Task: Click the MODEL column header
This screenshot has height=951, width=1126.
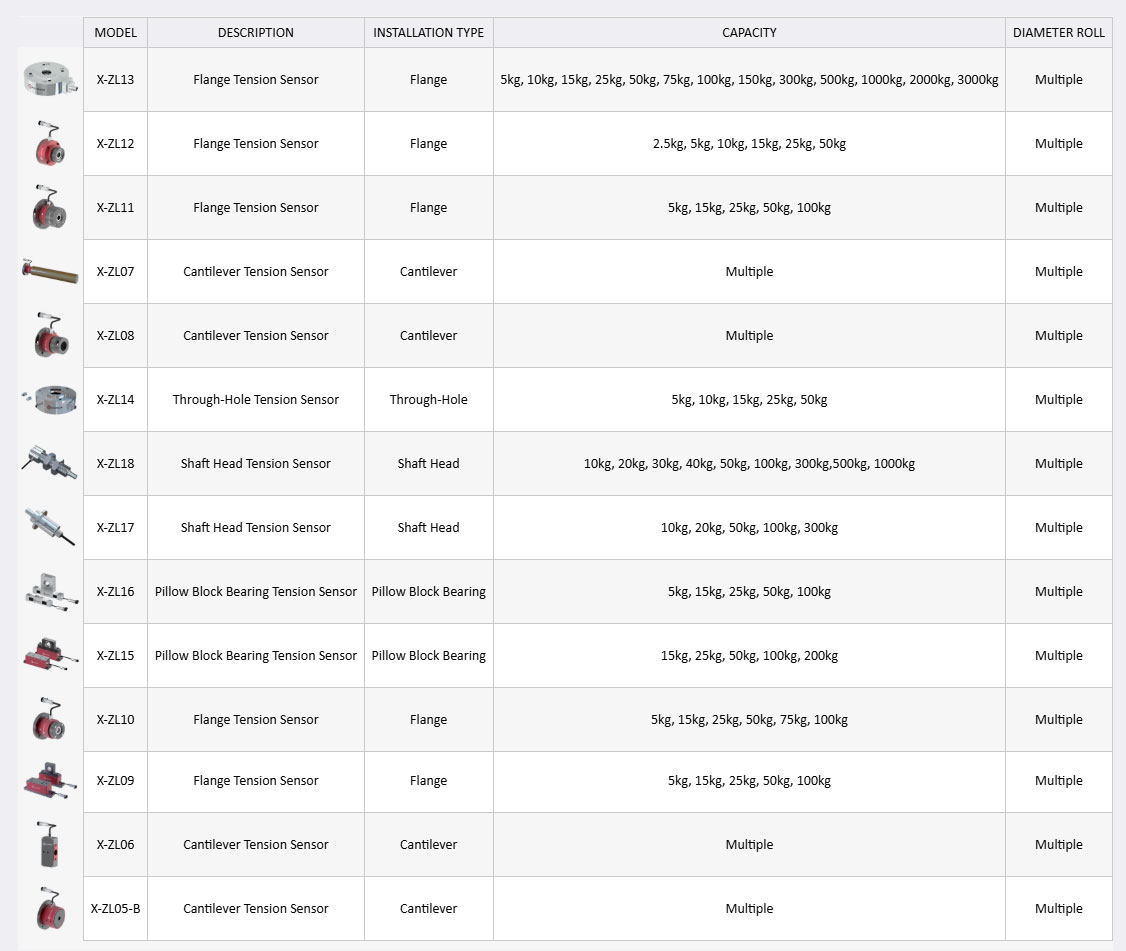Action: tap(115, 33)
